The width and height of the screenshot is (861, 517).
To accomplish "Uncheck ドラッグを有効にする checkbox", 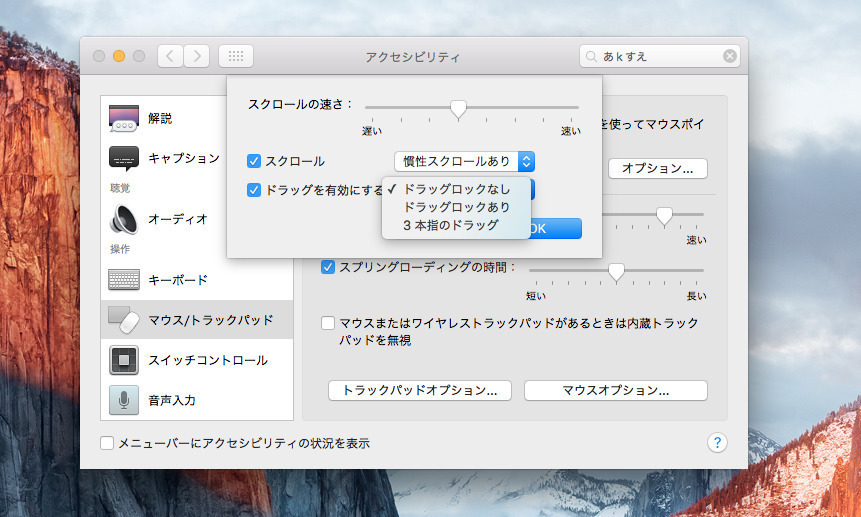I will [x=254, y=189].
